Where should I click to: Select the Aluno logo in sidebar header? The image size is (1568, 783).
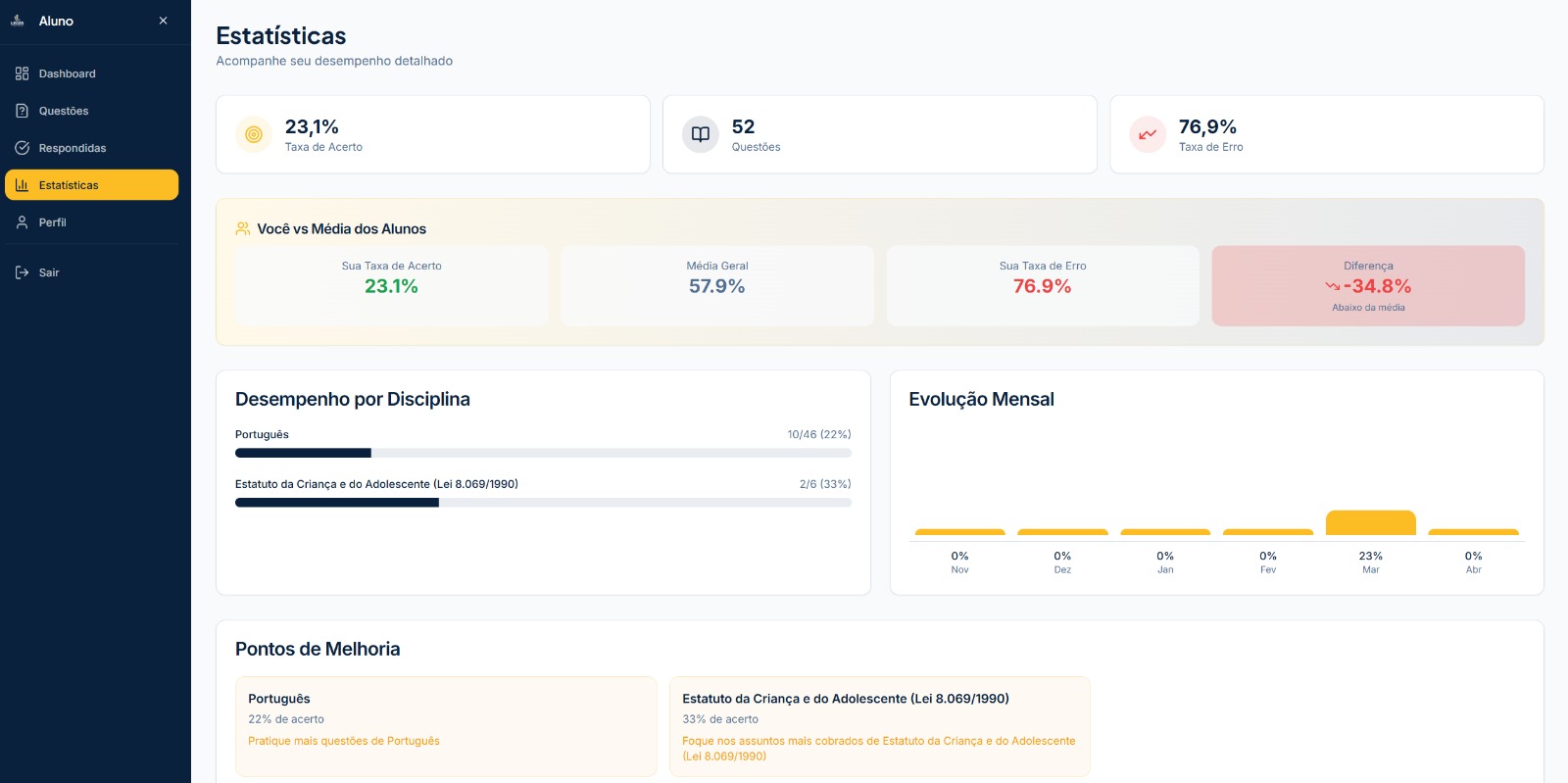[17, 21]
